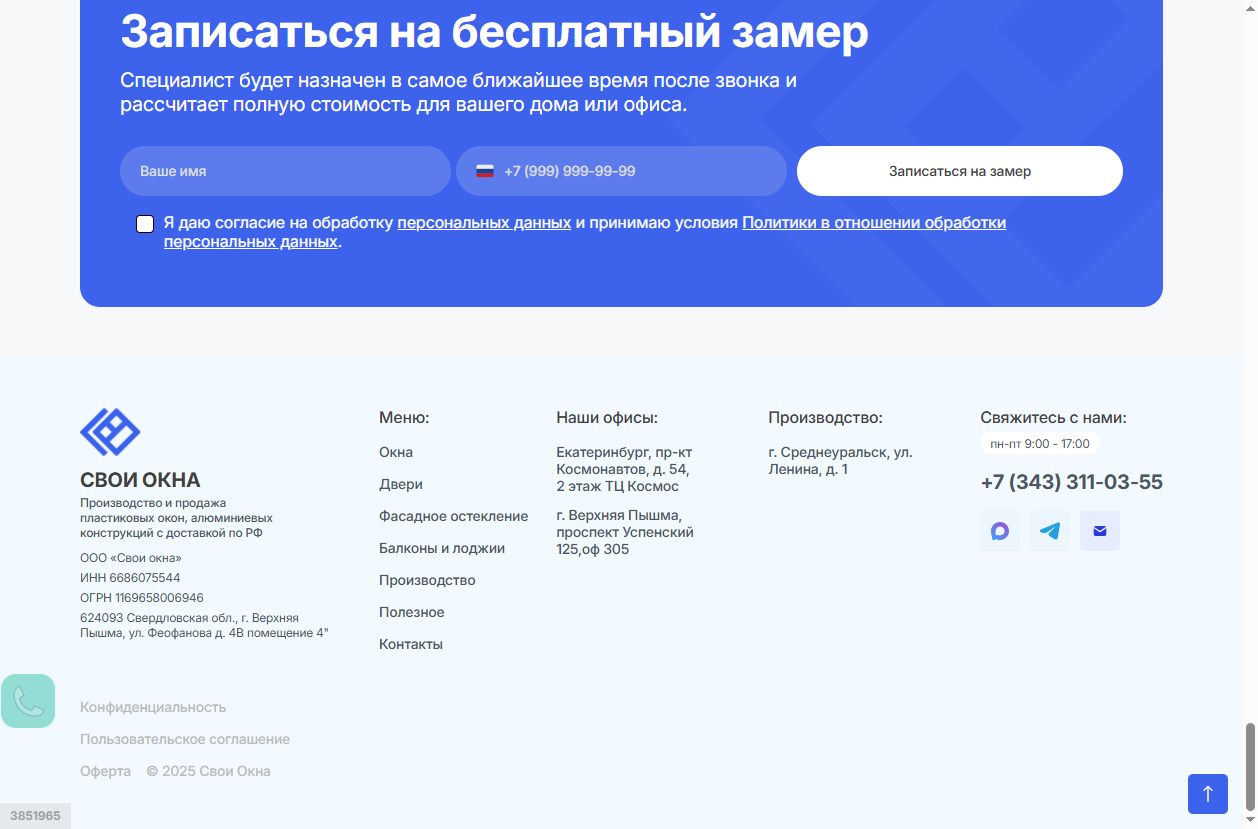Image resolution: width=1258 pixels, height=829 pixels.
Task: Click the Свяжитесь с нами heading
Action: 1053,418
